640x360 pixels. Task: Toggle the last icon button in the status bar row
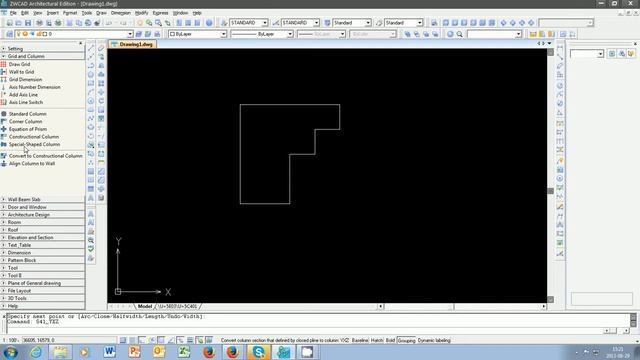209,340
